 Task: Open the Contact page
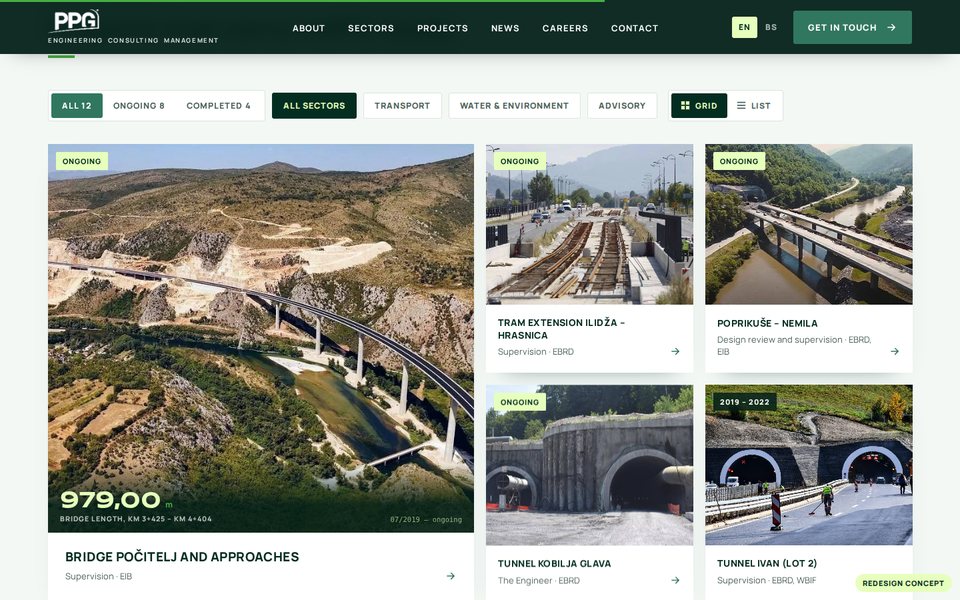(x=635, y=28)
